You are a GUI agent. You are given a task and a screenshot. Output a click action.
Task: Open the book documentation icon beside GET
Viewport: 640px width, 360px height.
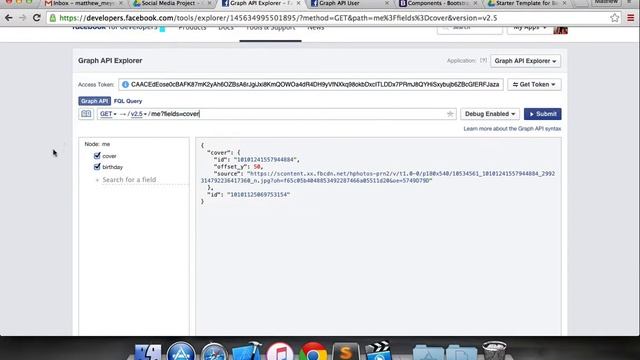coord(86,114)
